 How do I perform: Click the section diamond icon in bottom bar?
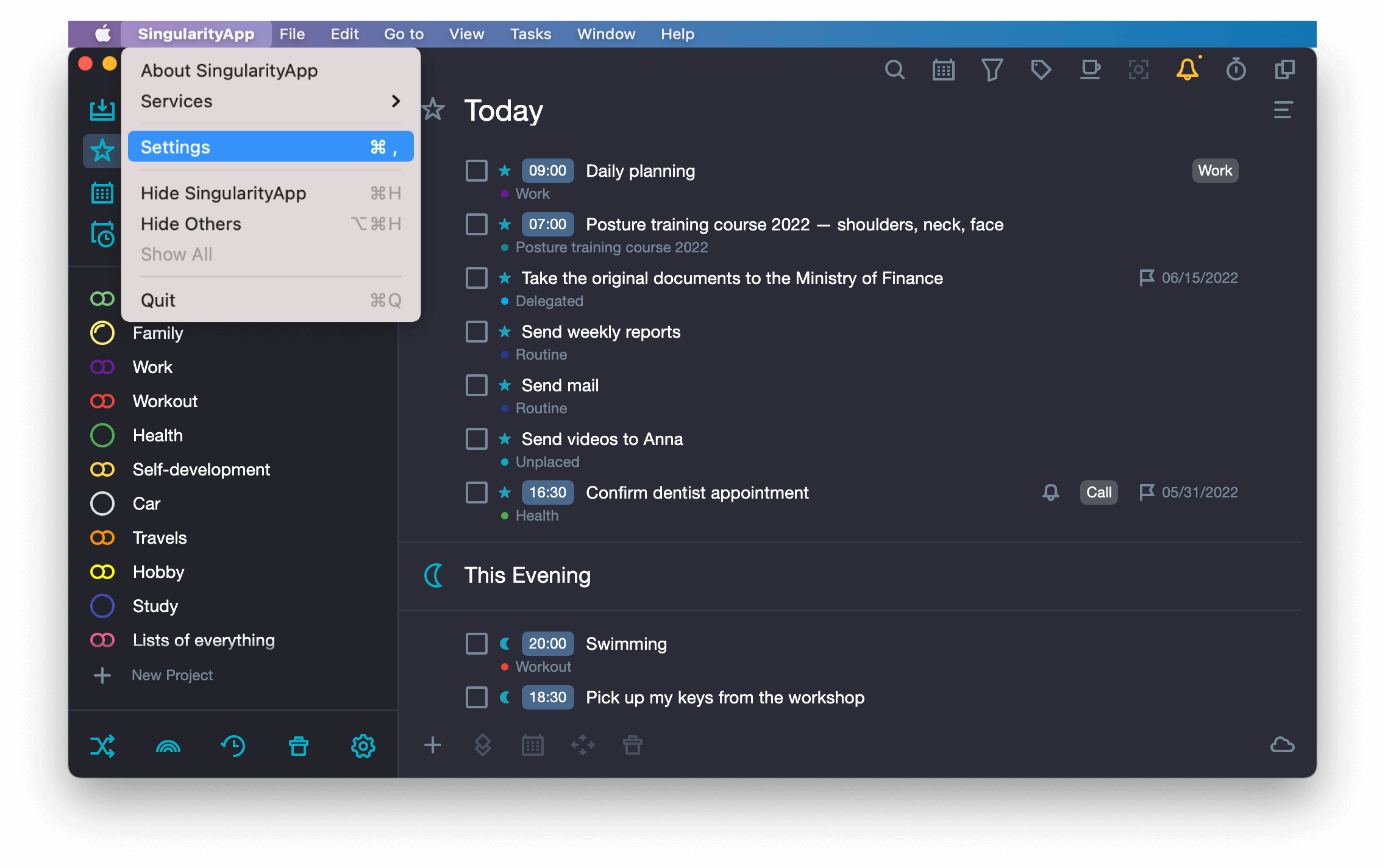click(x=483, y=745)
